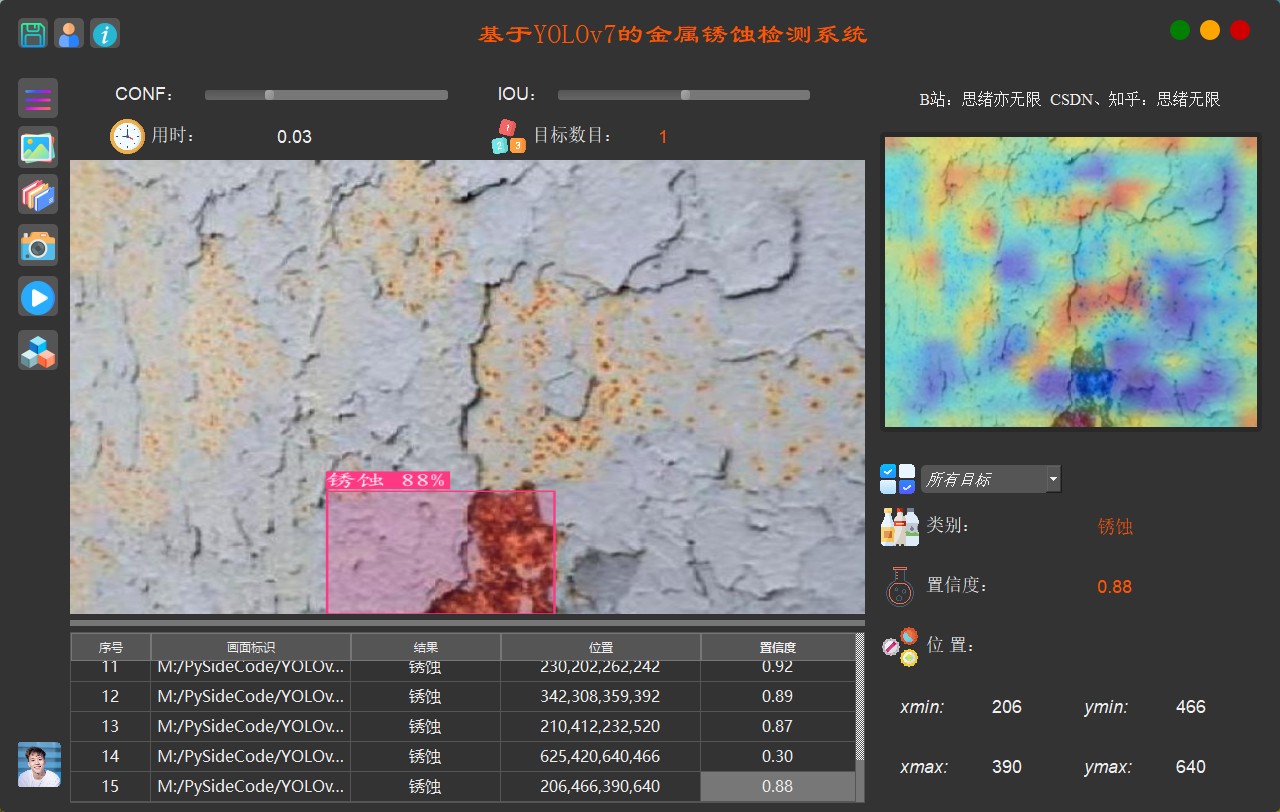Click the blue info icon
This screenshot has height=812, width=1280.
pyautogui.click(x=105, y=34)
